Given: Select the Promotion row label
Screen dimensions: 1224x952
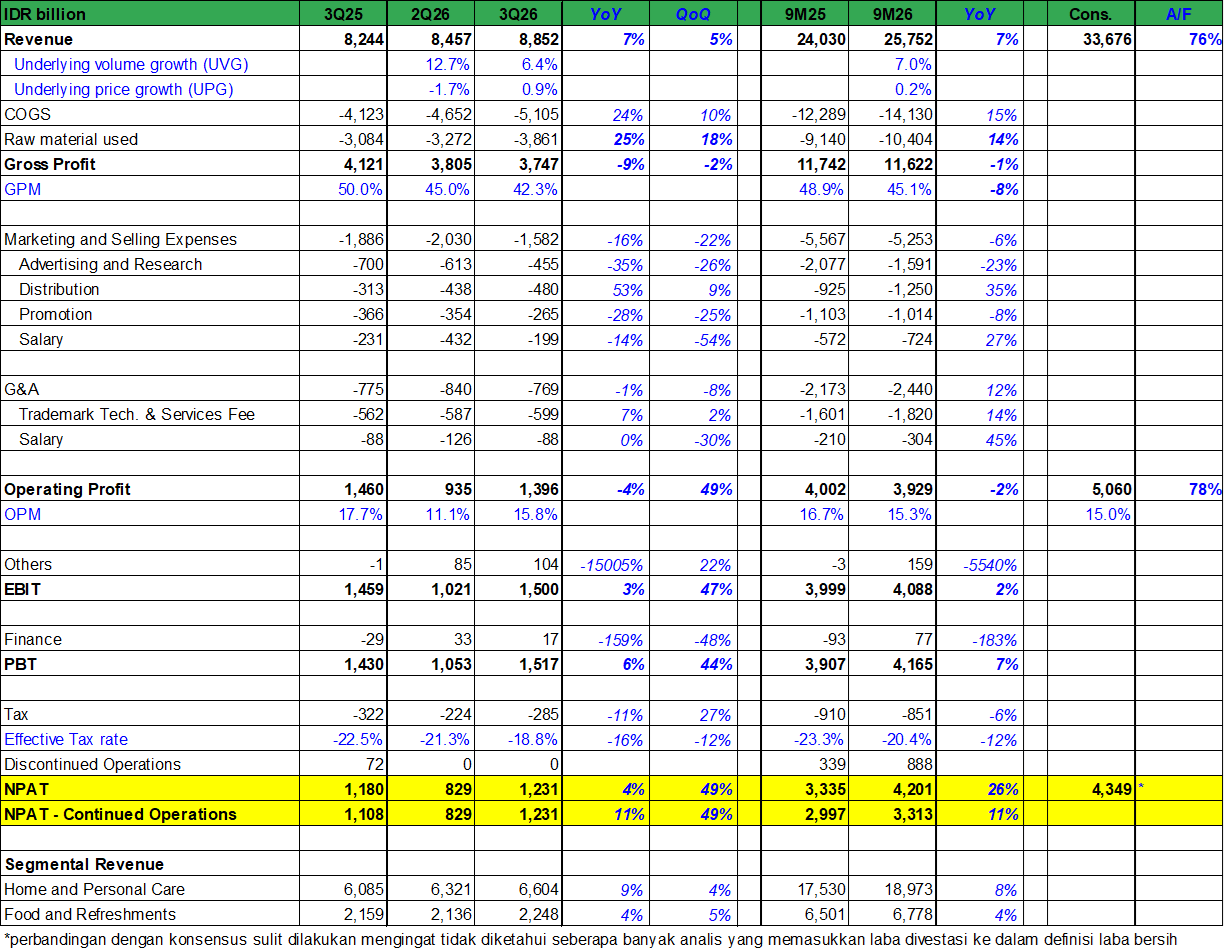Looking at the screenshot, I should point(55,314).
